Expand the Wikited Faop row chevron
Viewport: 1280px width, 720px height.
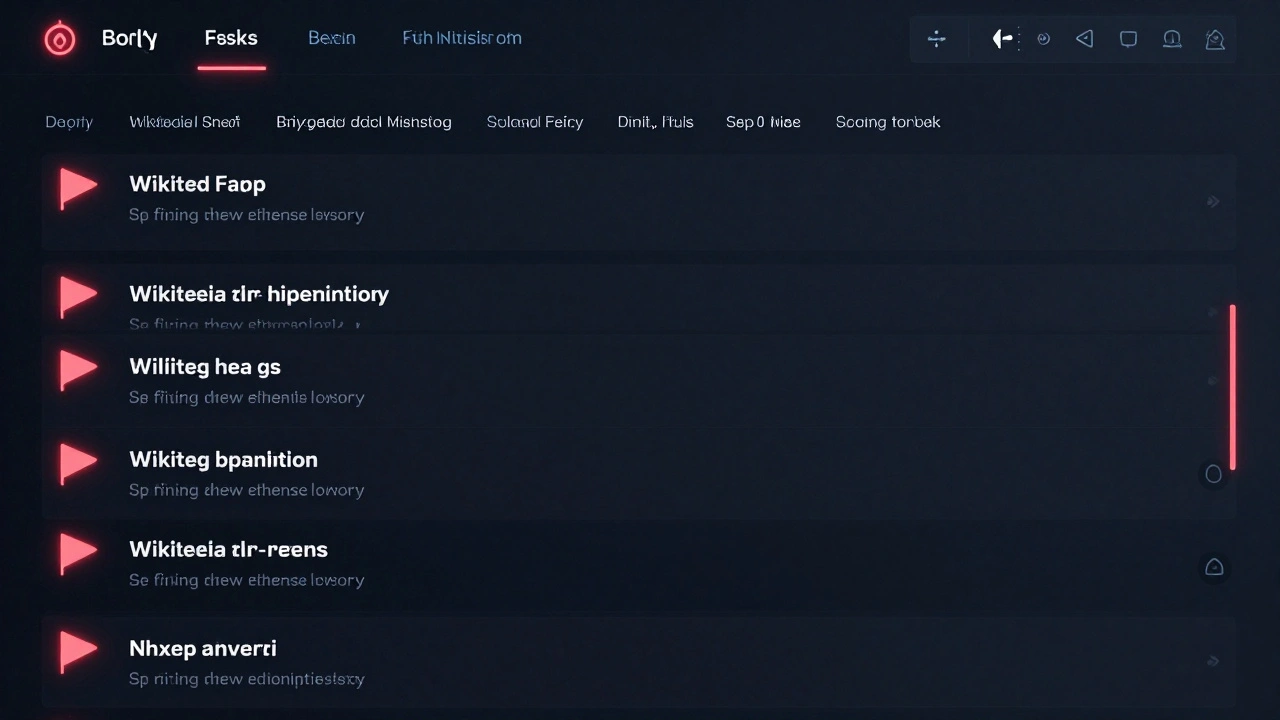(x=1213, y=202)
